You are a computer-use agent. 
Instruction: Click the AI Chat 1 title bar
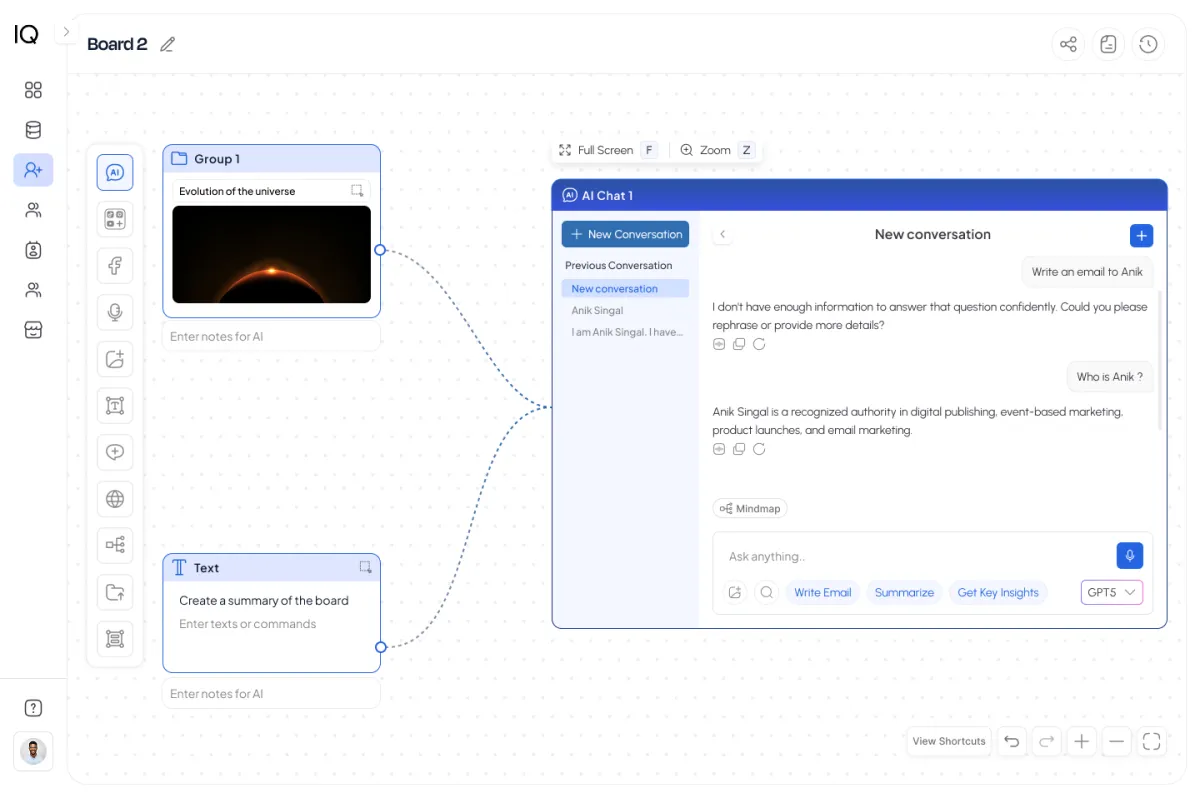click(859, 195)
